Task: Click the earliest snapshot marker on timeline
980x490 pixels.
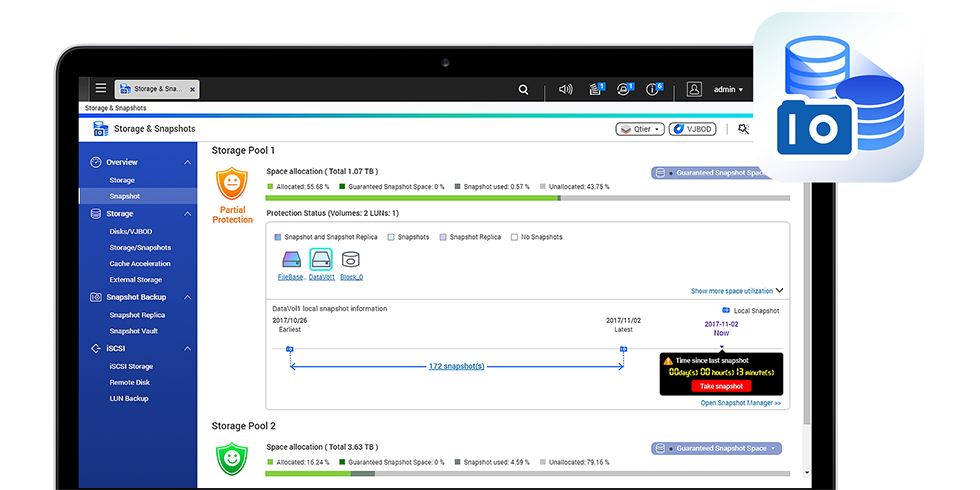Action: click(x=290, y=349)
